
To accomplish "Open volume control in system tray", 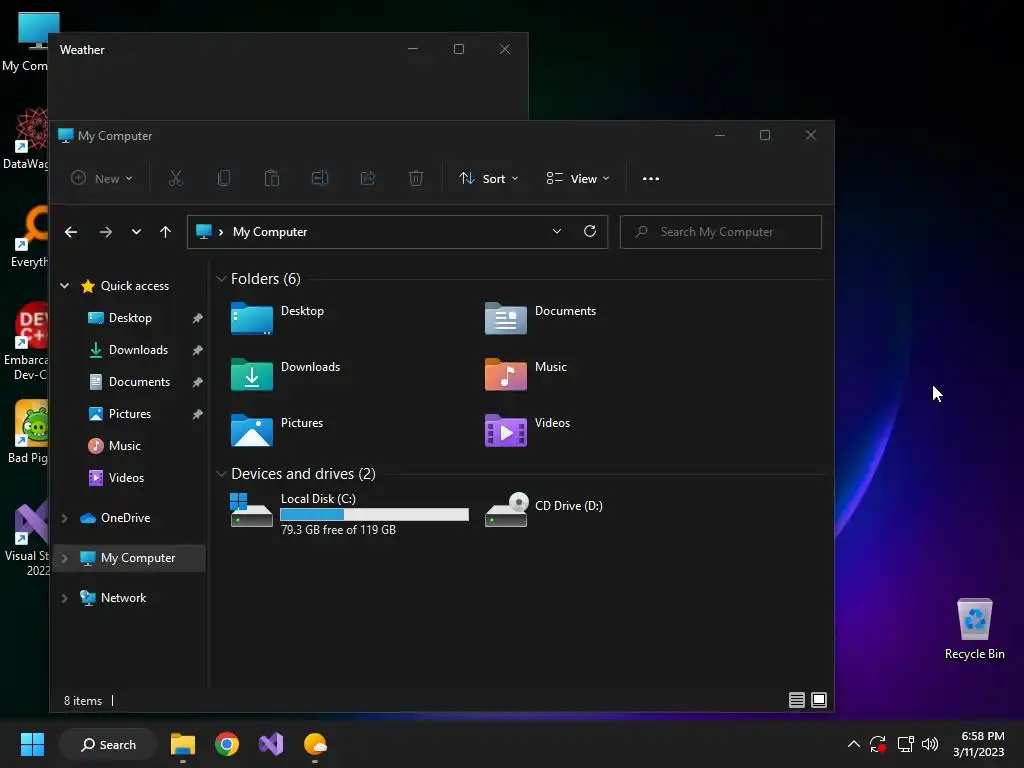I will pyautogui.click(x=930, y=744).
